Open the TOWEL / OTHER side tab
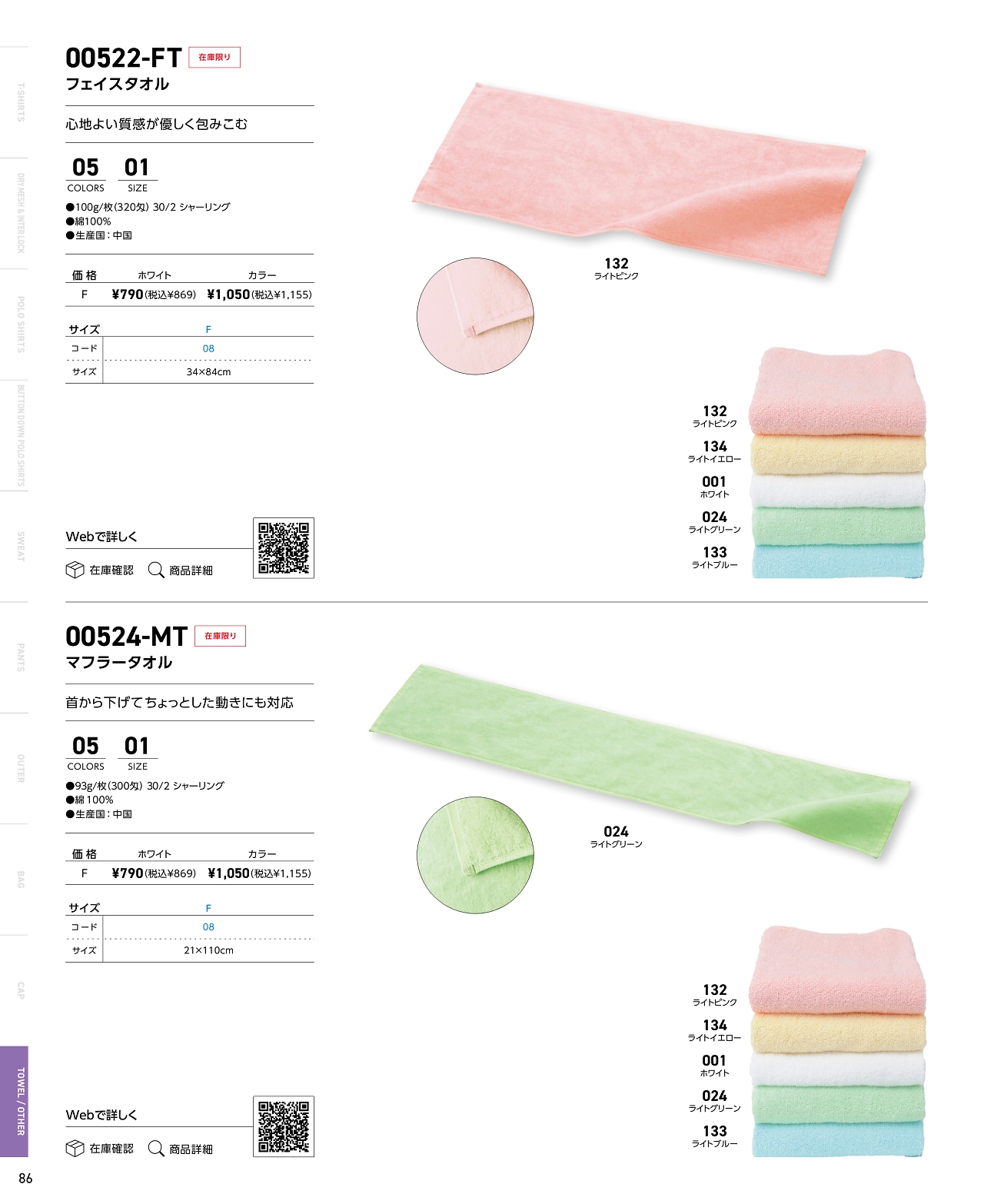Viewport: 984px width, 1204px height. click(14, 1102)
